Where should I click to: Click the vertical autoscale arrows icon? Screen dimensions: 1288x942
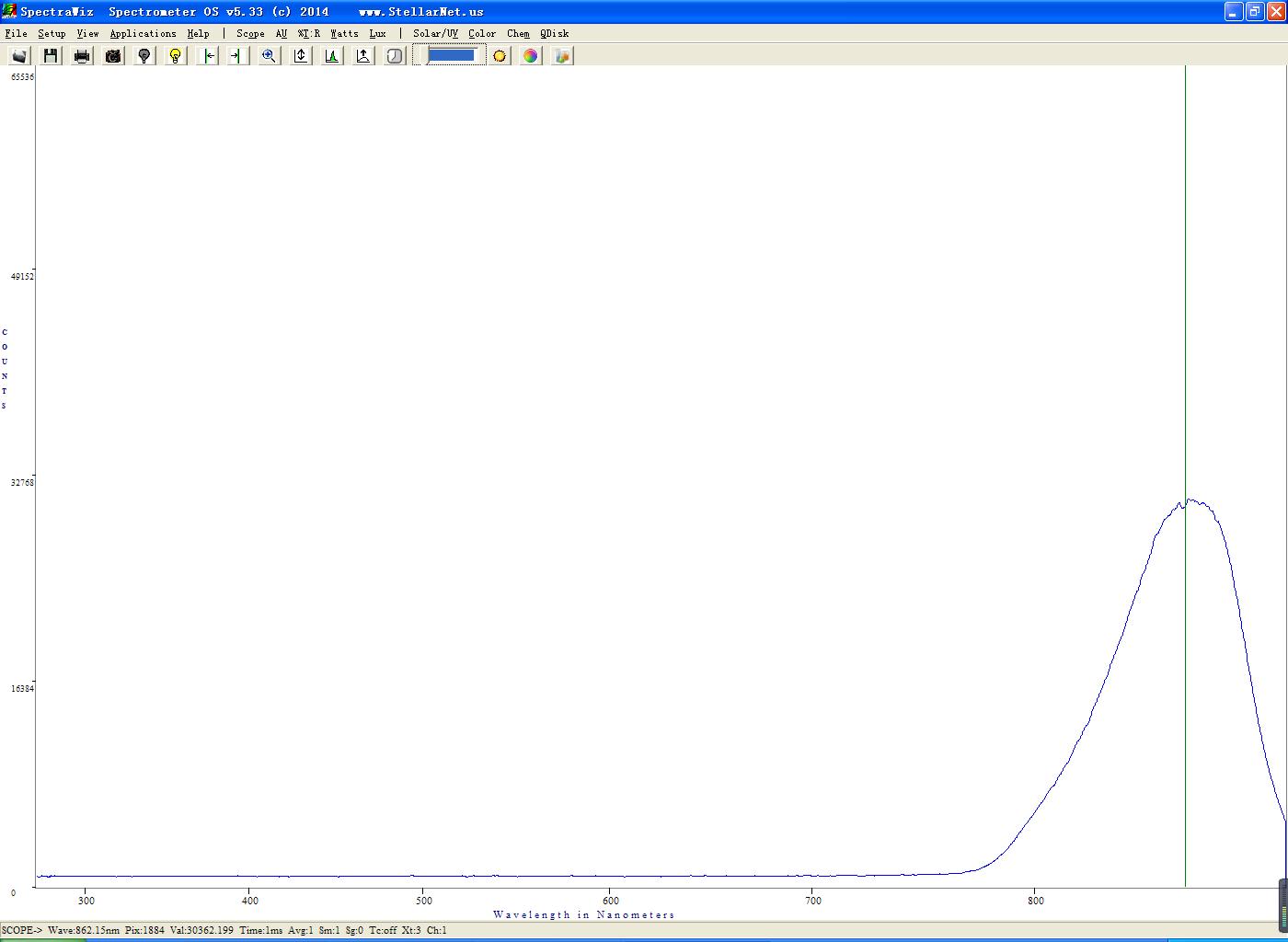[x=301, y=56]
